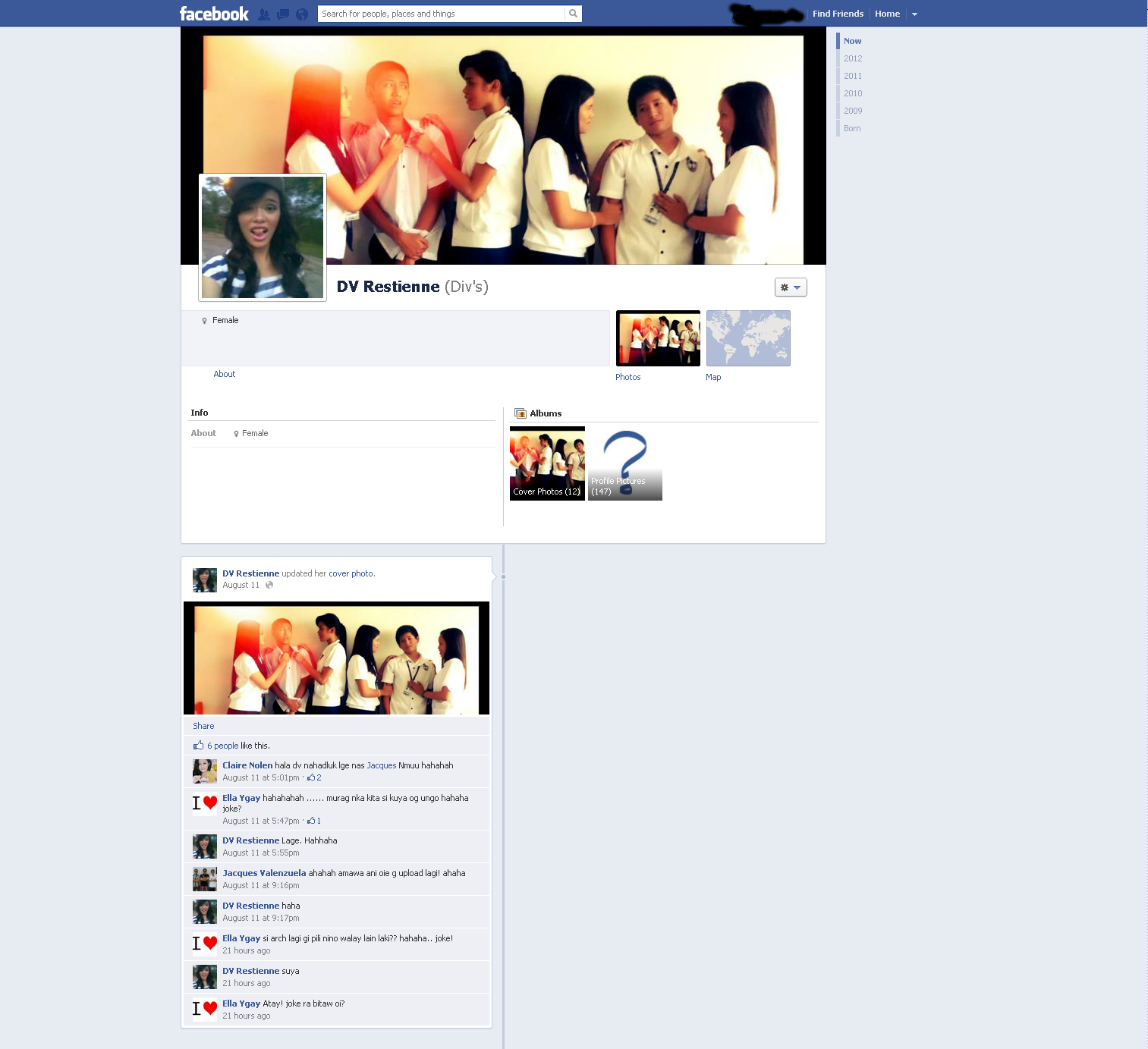Click Share under the cover photo post
The width and height of the screenshot is (1148, 1049).
pos(203,726)
